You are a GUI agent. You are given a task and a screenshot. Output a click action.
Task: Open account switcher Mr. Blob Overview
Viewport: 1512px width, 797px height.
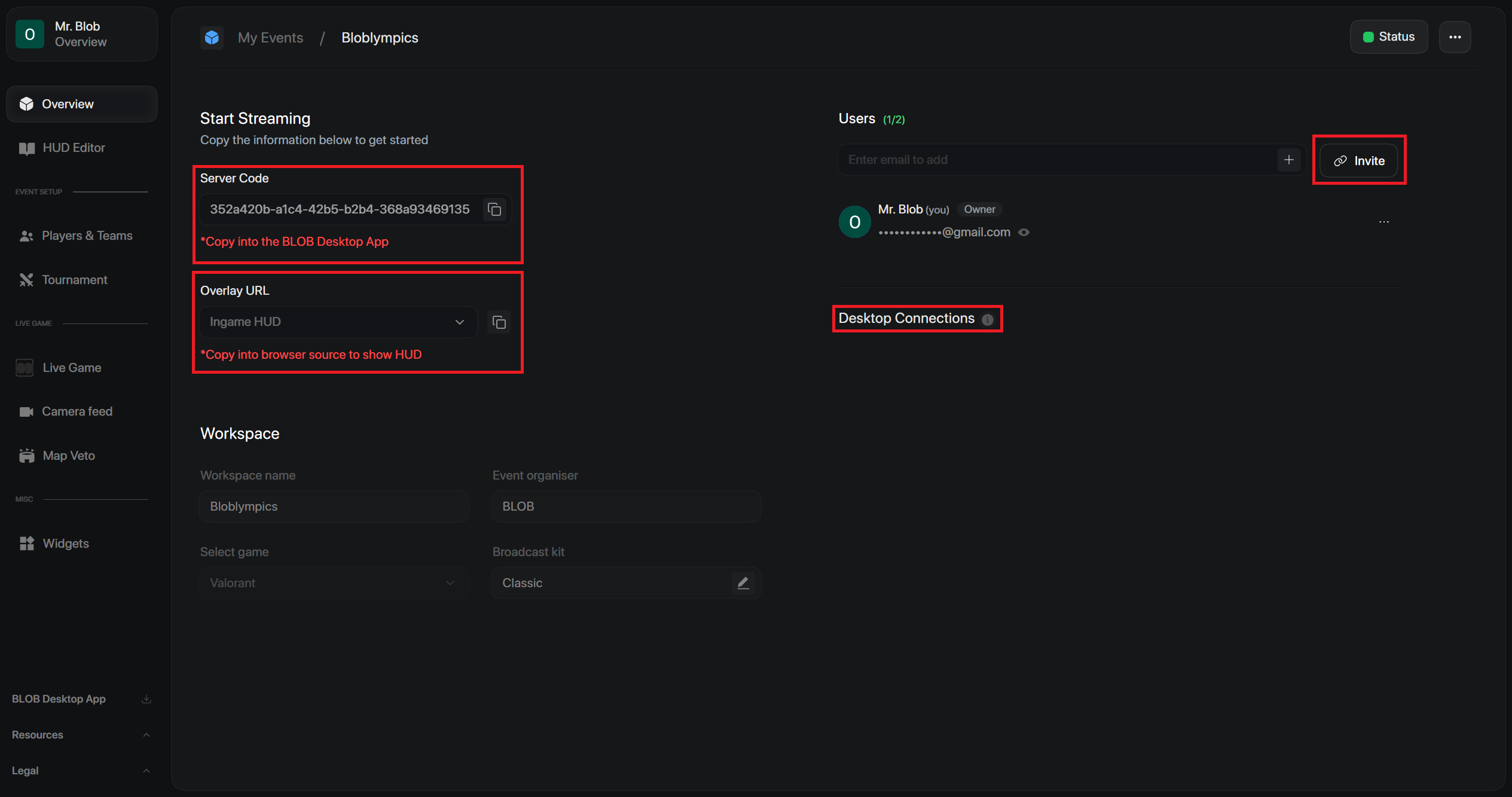point(82,34)
